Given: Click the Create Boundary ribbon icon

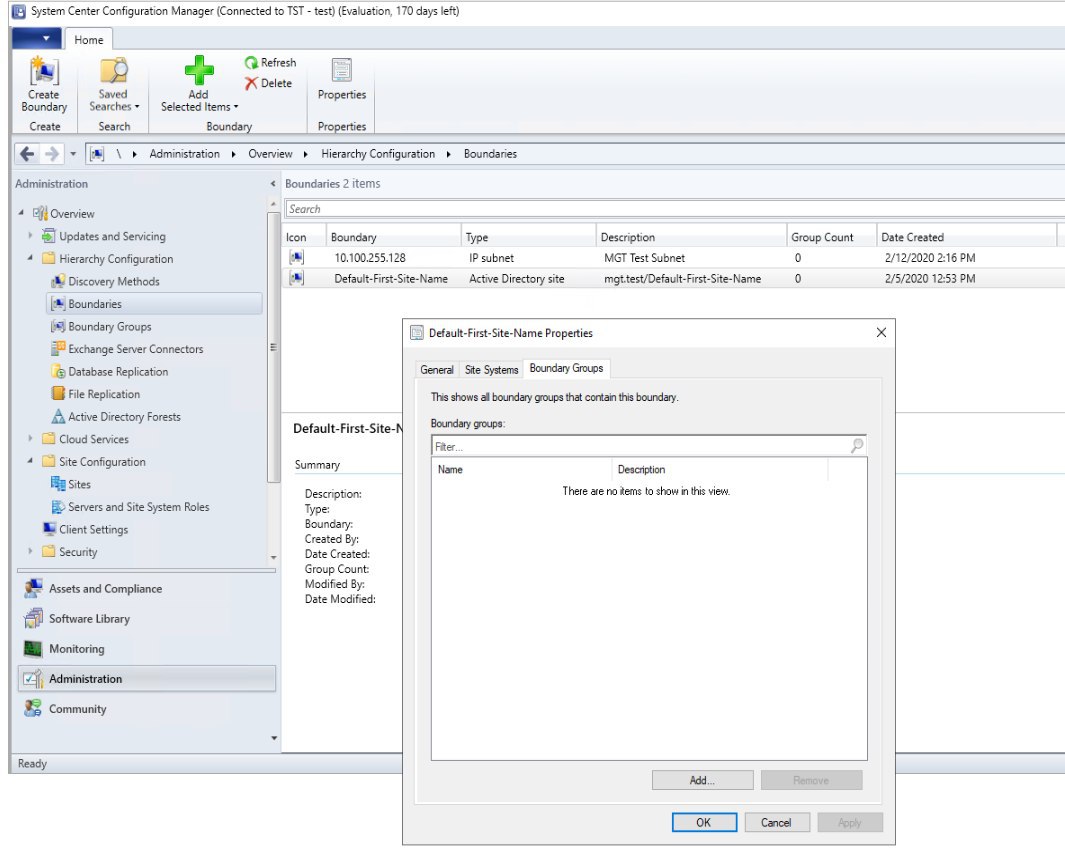Looking at the screenshot, I should coord(44,71).
